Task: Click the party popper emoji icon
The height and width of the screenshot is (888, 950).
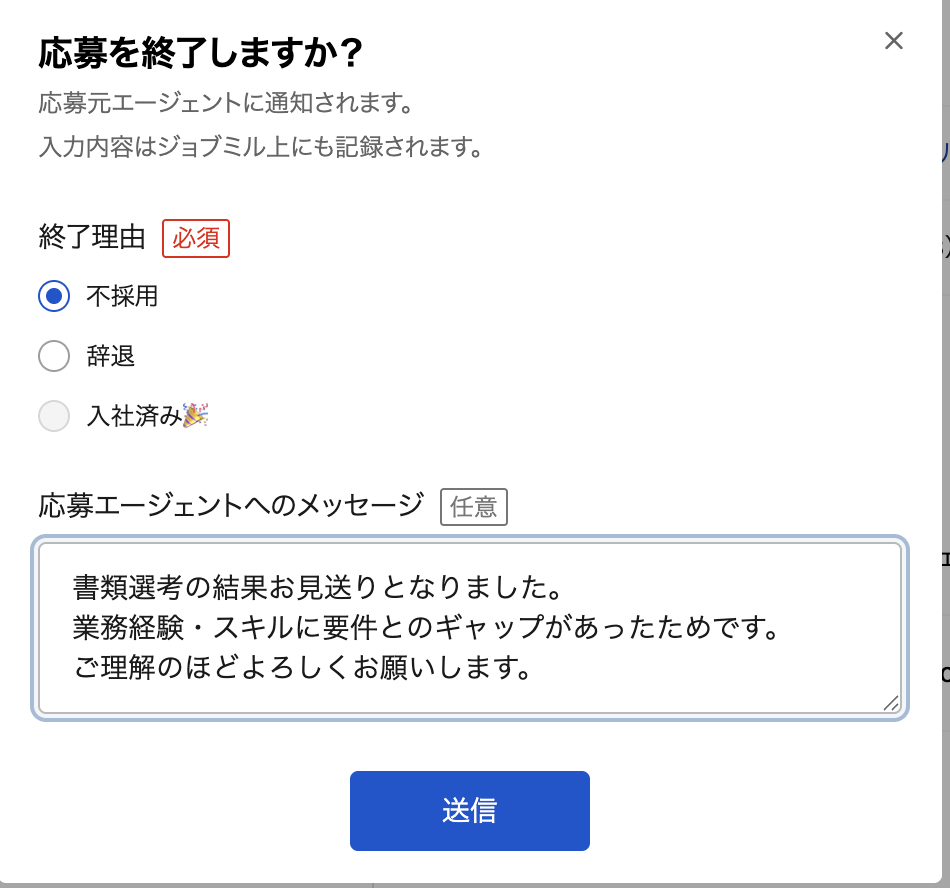Action: tap(195, 415)
